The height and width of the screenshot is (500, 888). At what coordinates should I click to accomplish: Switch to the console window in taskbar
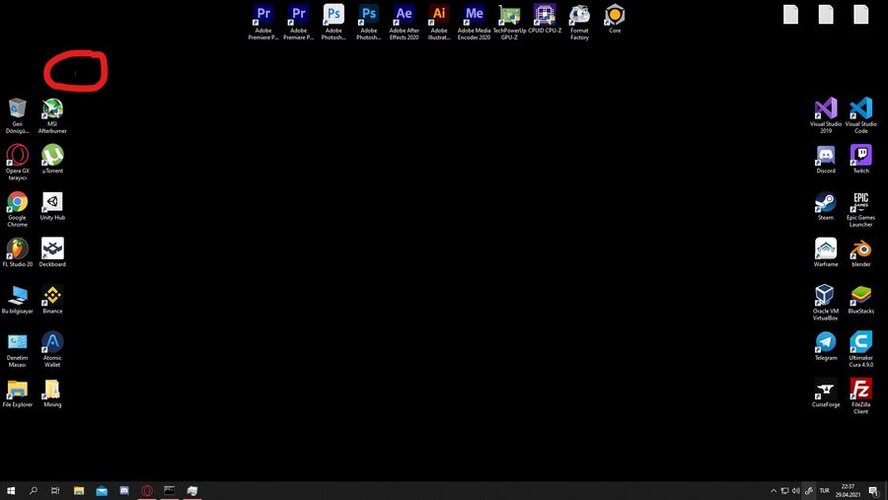(x=169, y=490)
